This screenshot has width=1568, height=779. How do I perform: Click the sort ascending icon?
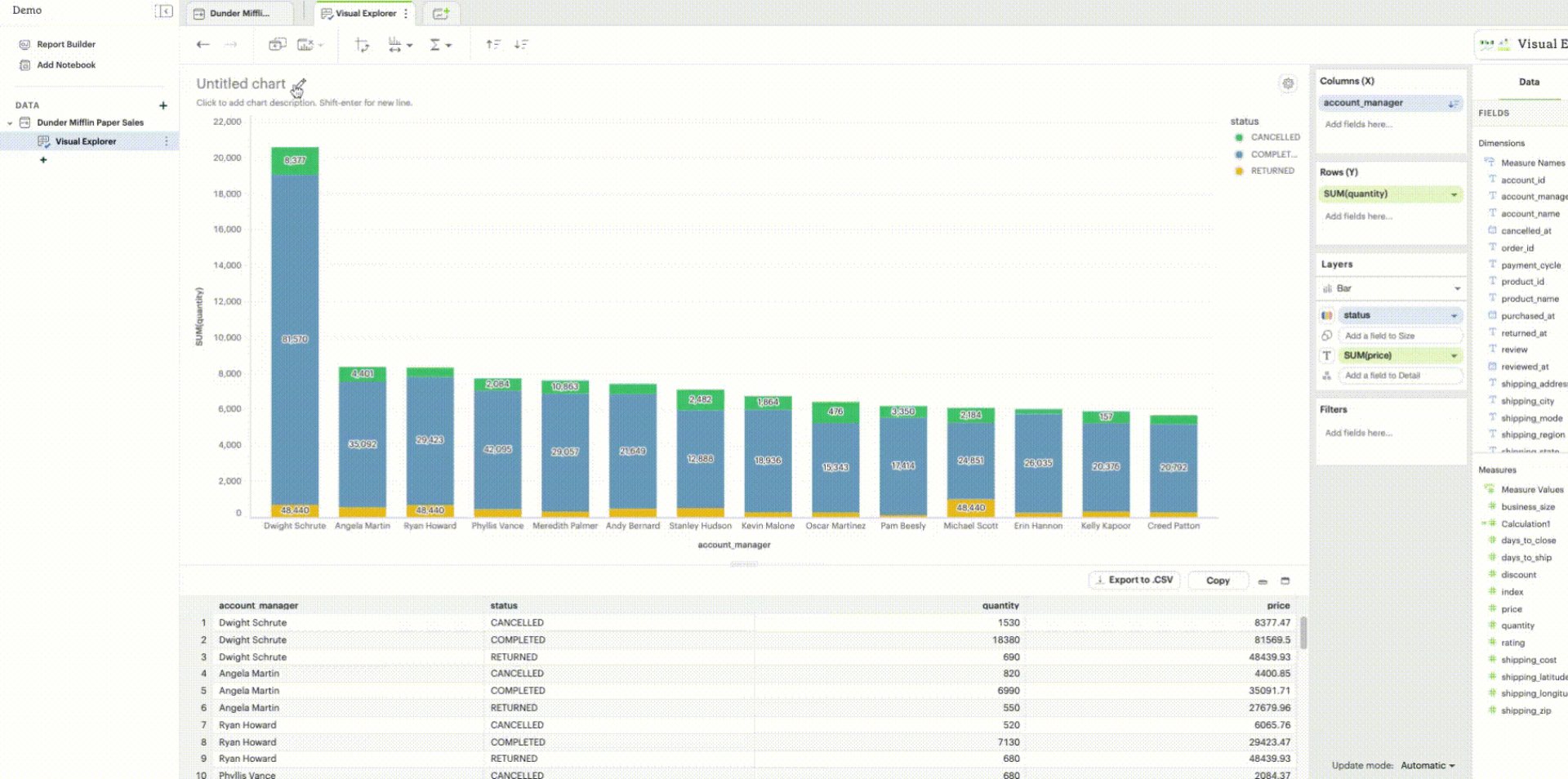(493, 45)
